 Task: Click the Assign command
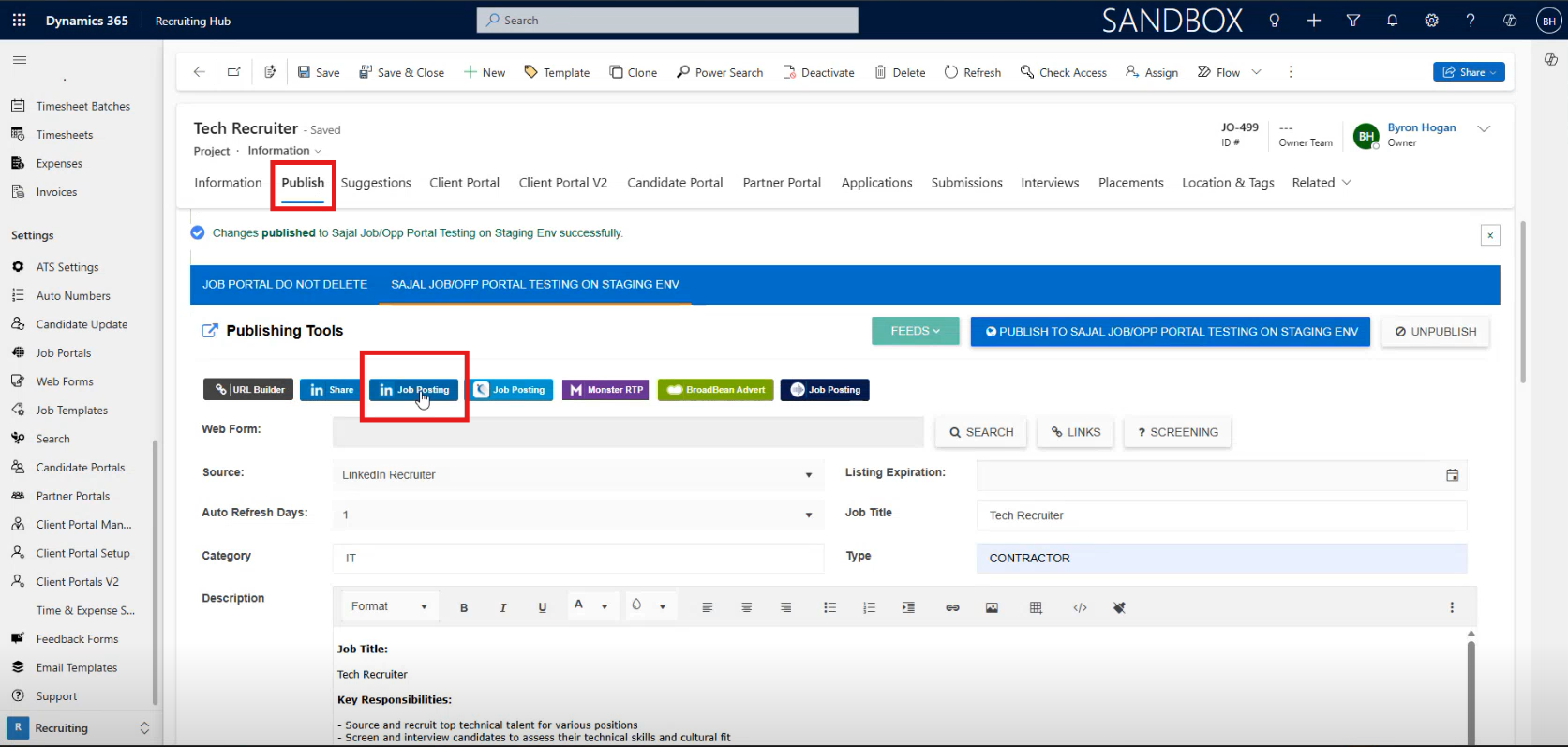coord(1152,72)
